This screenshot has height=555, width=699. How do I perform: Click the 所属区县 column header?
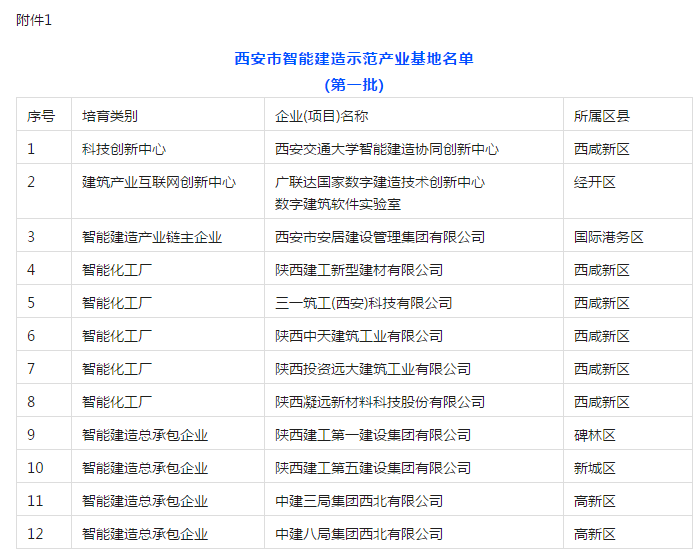click(x=602, y=117)
